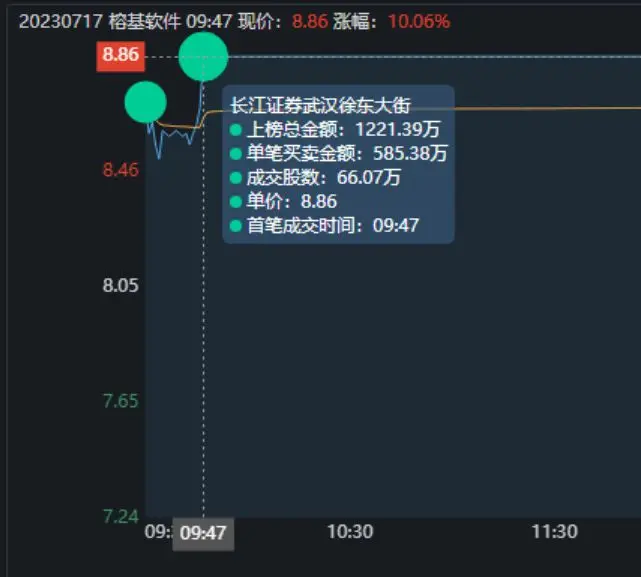Click the green 7.65 price axis label

point(121,401)
